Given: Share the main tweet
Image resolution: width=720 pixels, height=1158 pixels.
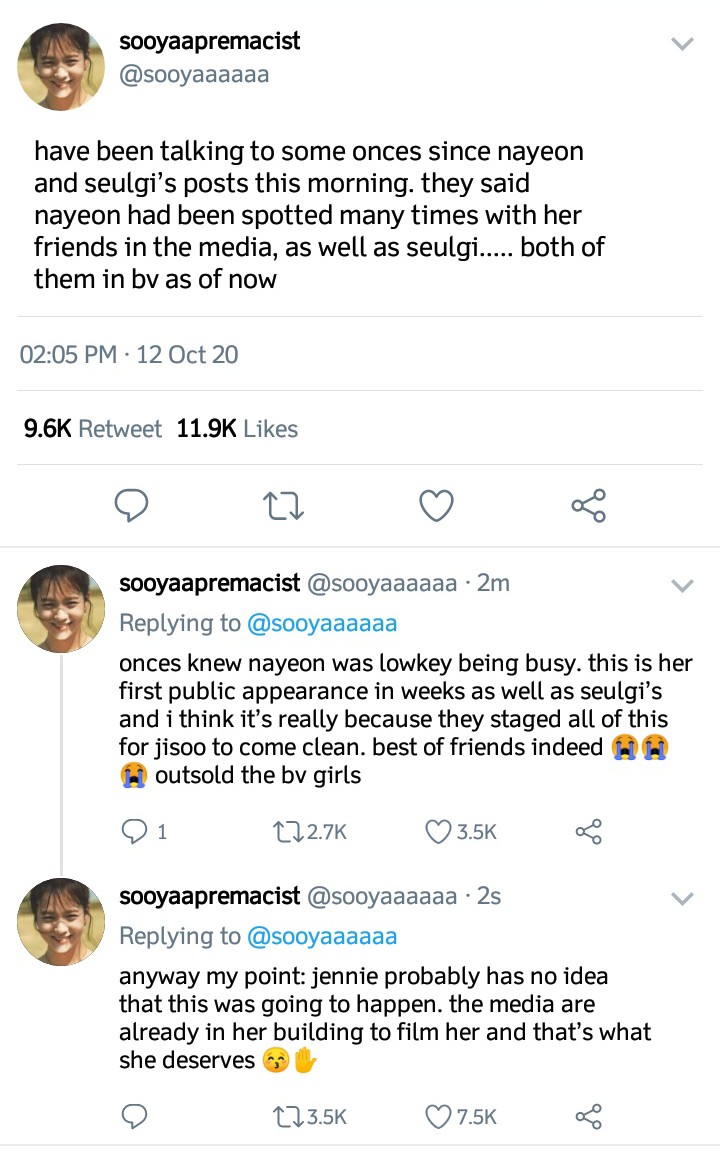Looking at the screenshot, I should coord(588,506).
